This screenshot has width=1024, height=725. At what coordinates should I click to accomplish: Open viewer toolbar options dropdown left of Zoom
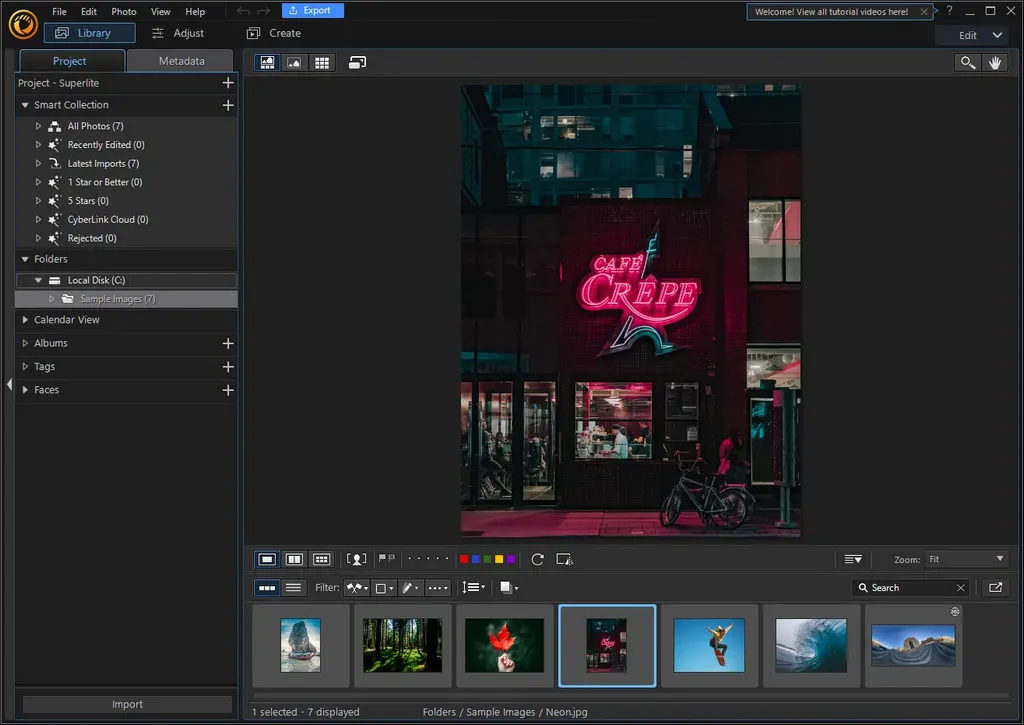coord(853,559)
